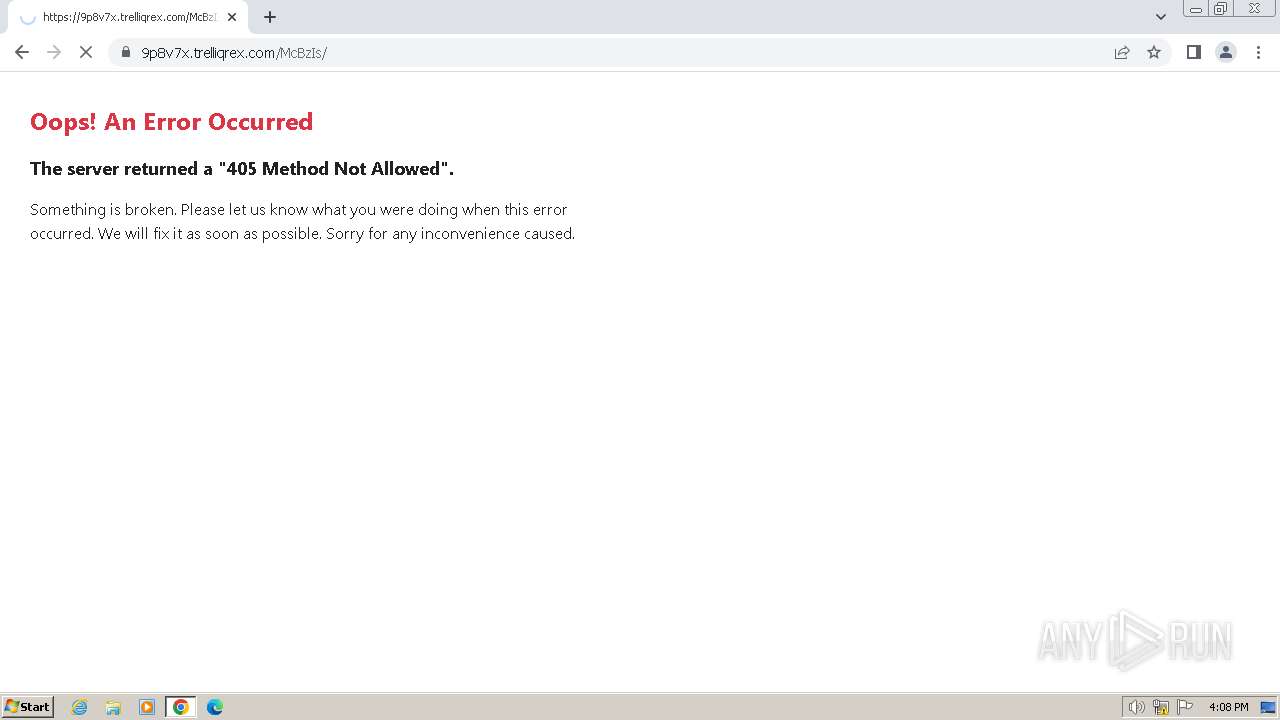
Task: Click the 'Oops! An Error Occurred' heading
Action: pyautogui.click(x=171, y=122)
